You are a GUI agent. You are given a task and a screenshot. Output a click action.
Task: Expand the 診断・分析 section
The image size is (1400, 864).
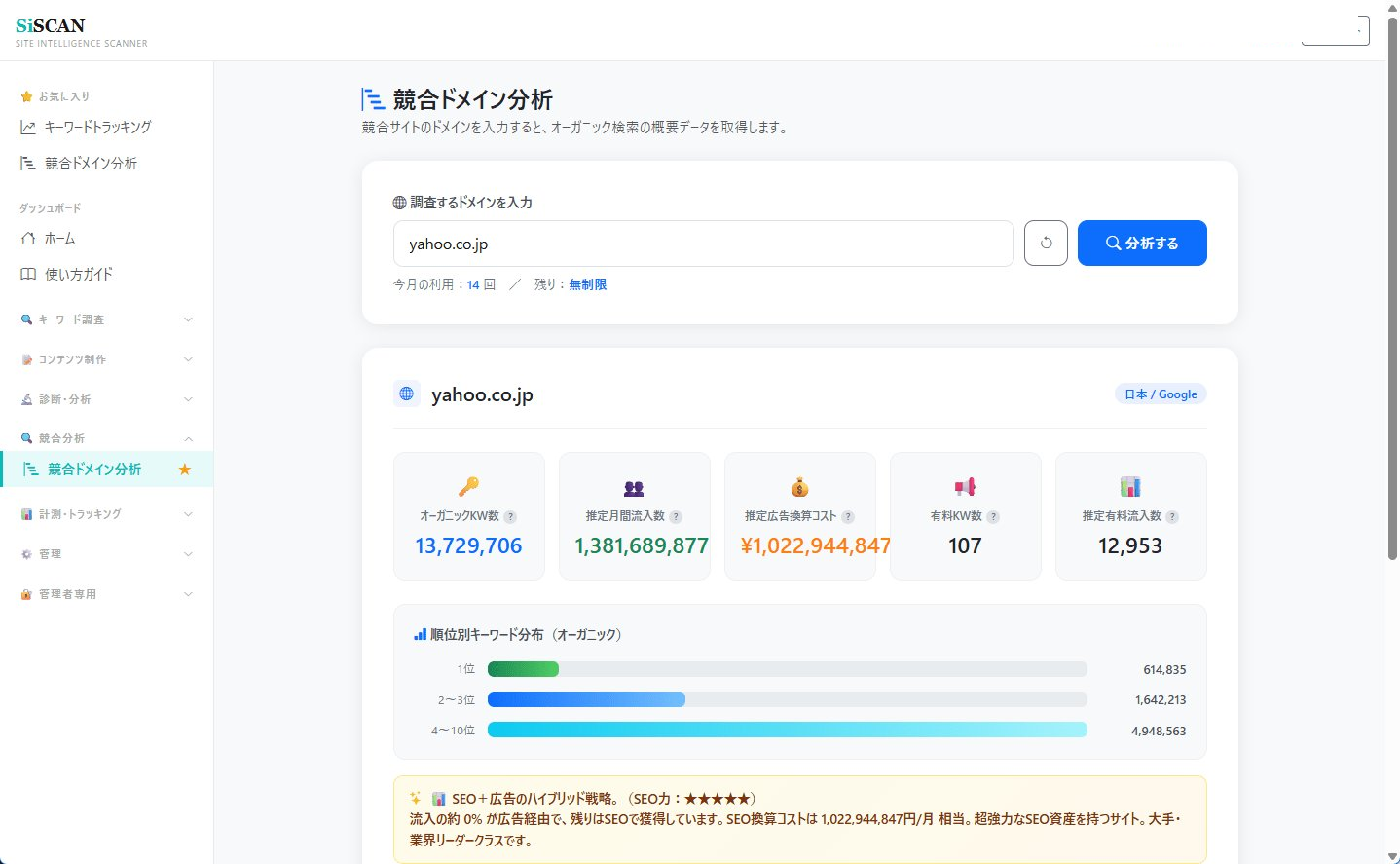click(106, 399)
